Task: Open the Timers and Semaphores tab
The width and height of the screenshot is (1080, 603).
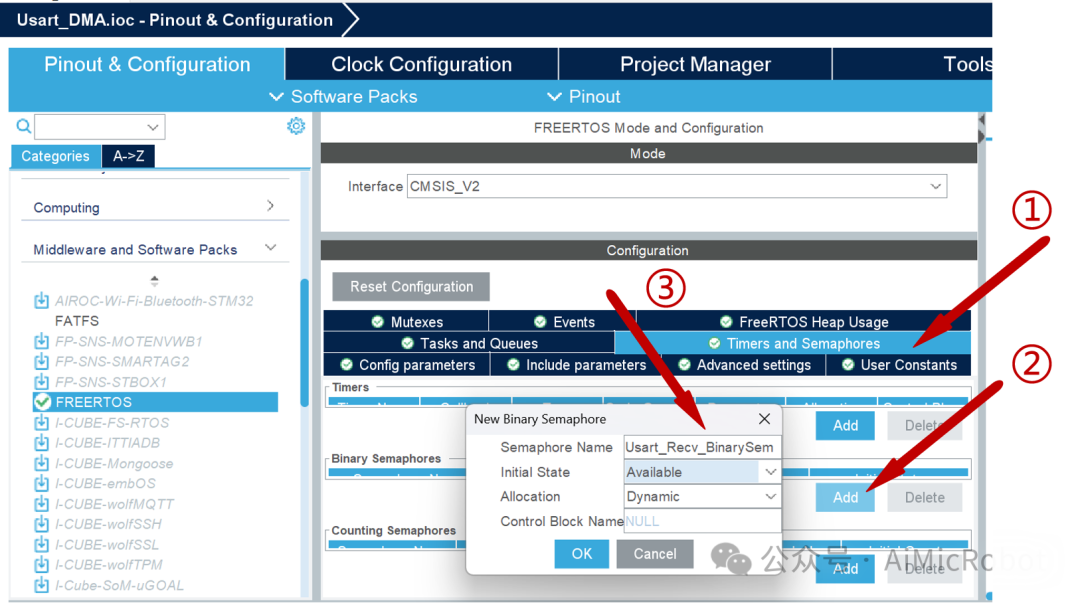Action: [793, 343]
